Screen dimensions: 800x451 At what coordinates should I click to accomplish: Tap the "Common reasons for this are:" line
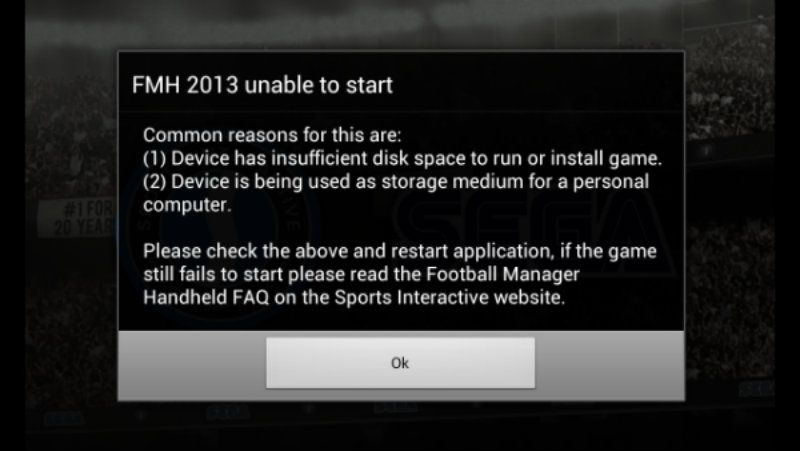tap(272, 135)
